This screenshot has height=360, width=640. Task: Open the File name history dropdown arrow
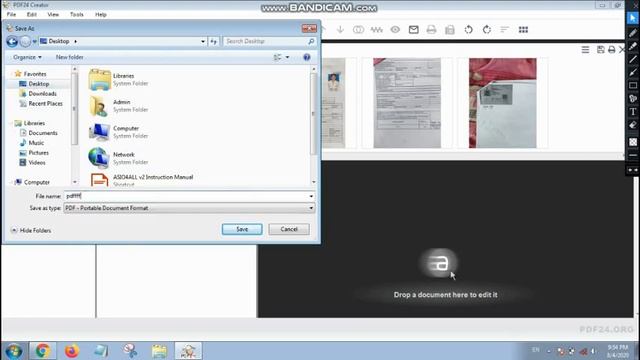pyautogui.click(x=311, y=196)
